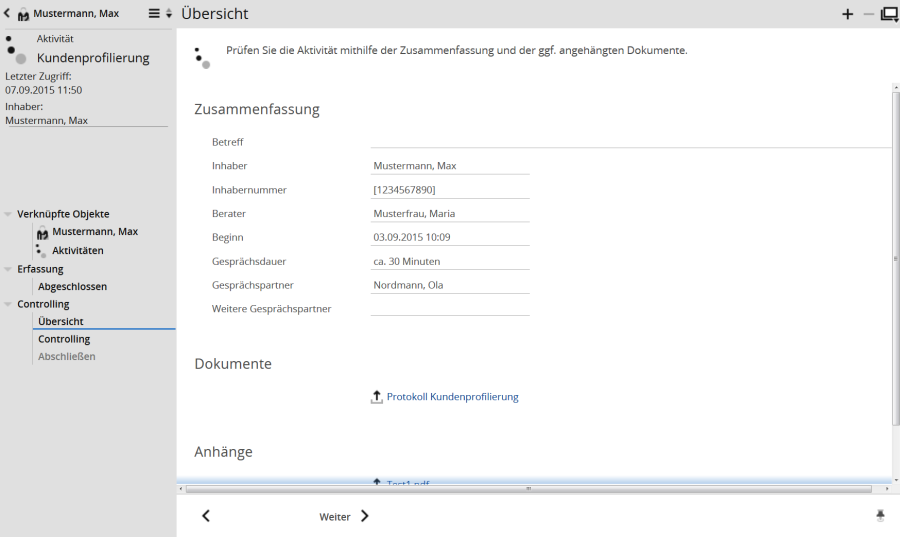Select Übersicht in the navigation tree
Screen dimensions: 900x537
[x=60, y=322]
